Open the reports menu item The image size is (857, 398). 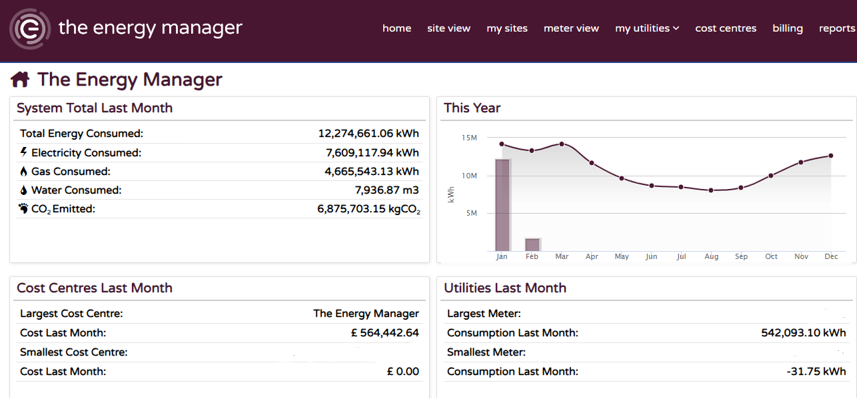(837, 28)
